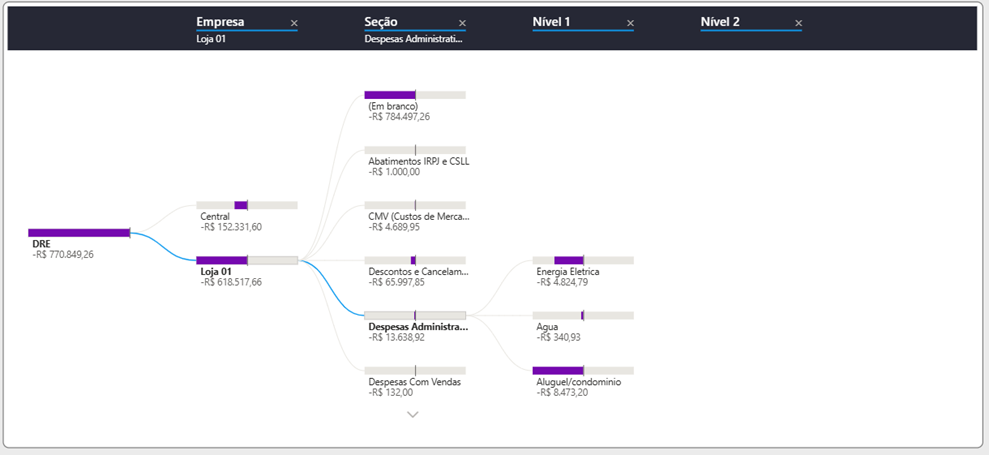This screenshot has height=455, width=989.
Task: Select the Agua node bar
Action: (x=583, y=315)
